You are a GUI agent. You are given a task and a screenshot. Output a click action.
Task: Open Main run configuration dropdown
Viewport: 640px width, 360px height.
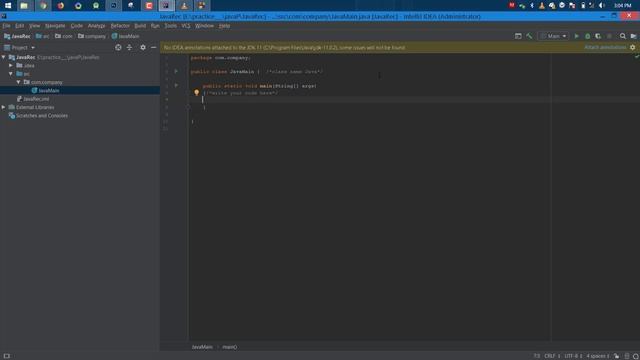[x=553, y=36]
